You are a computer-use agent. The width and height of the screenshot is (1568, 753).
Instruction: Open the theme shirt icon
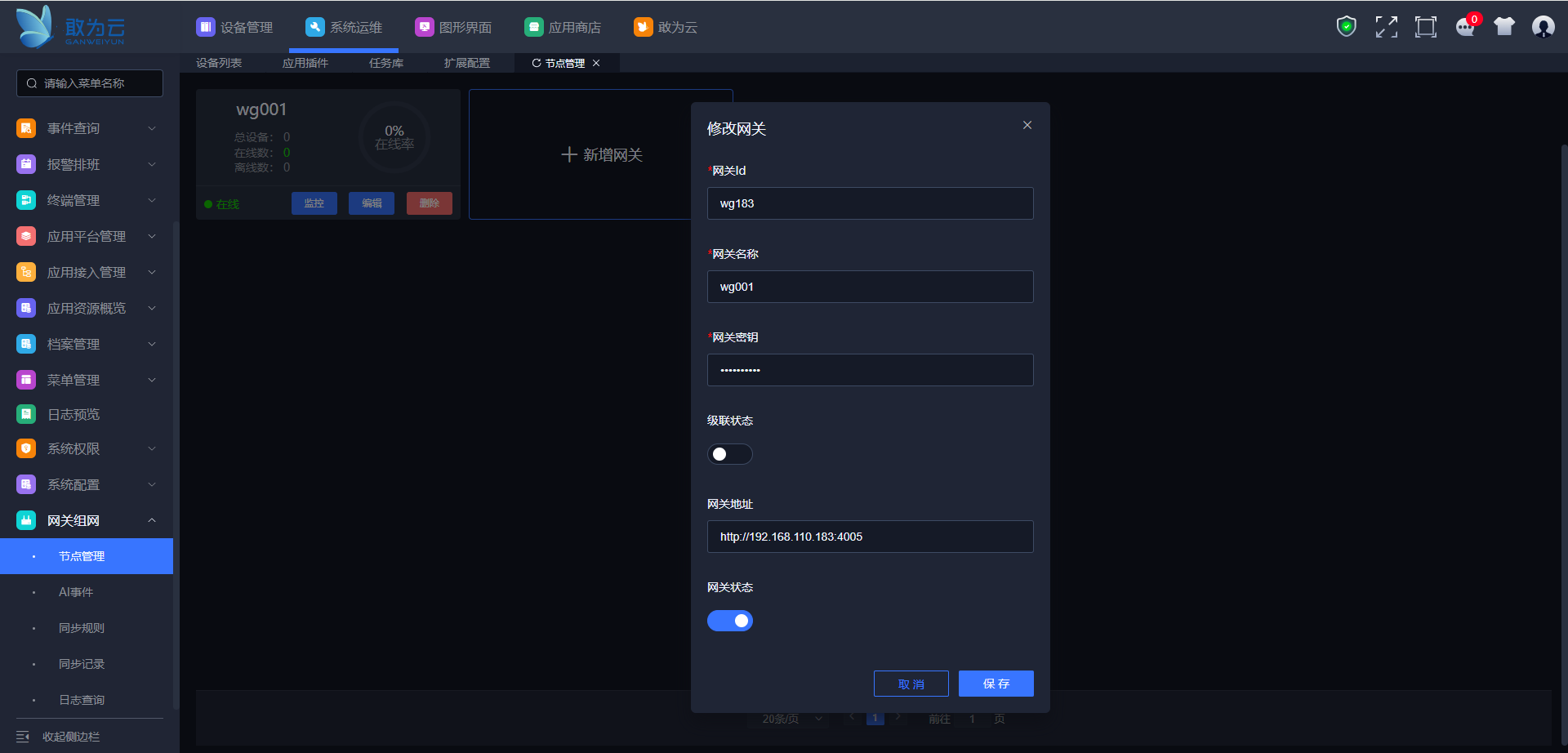tap(1504, 27)
